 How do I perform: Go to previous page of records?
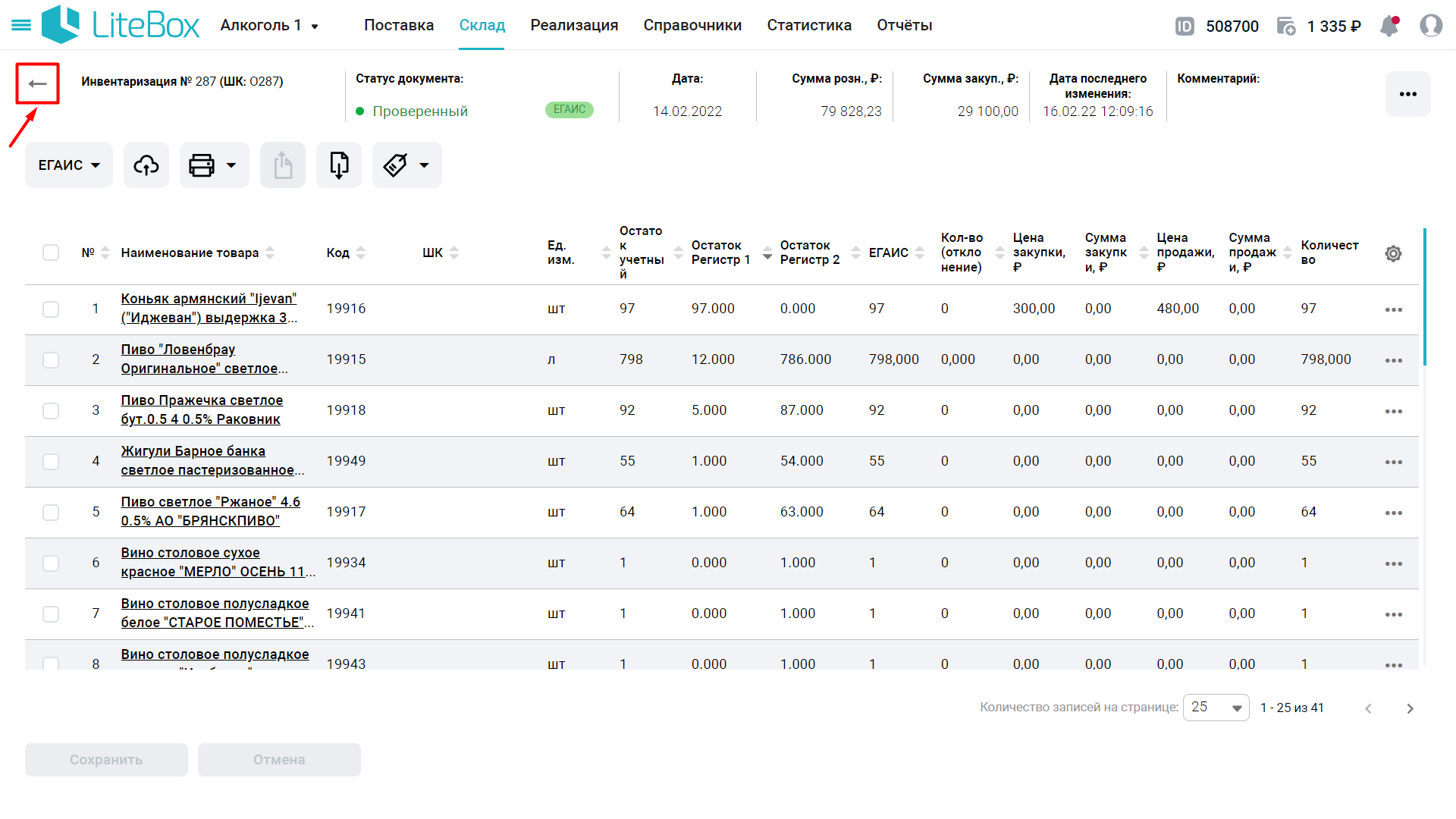[x=1369, y=708]
